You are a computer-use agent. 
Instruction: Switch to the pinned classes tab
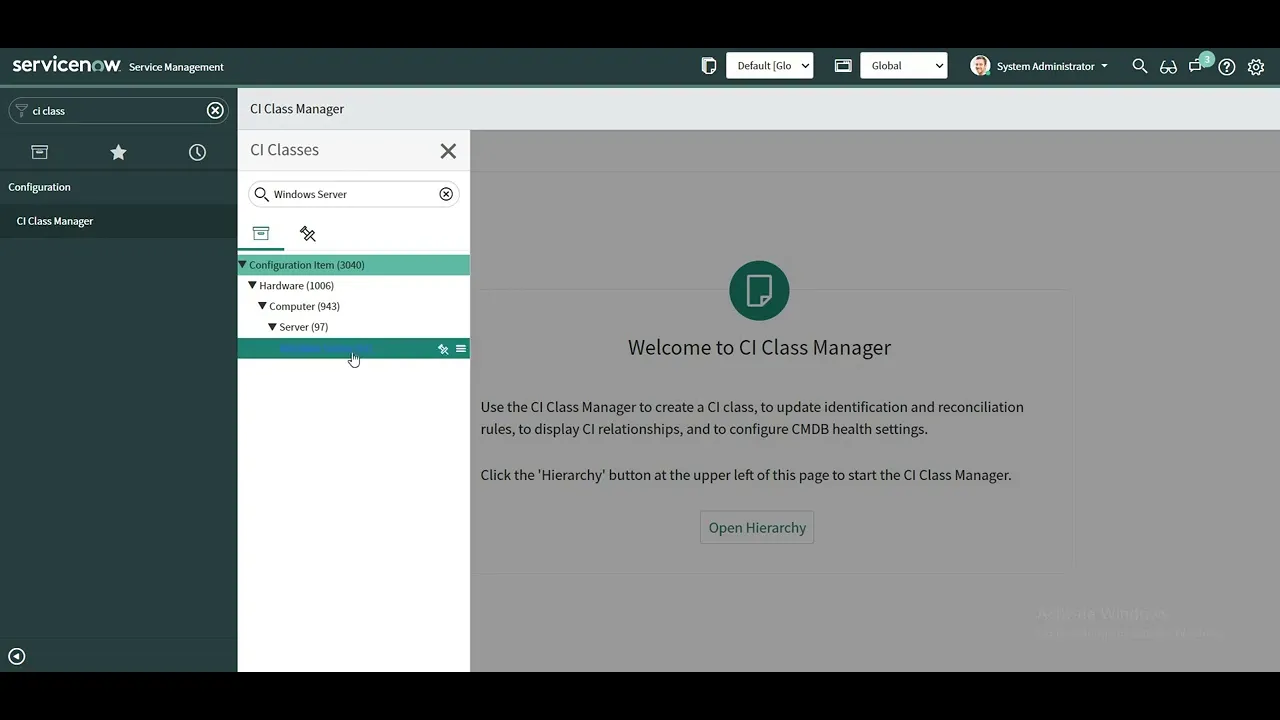click(x=308, y=234)
